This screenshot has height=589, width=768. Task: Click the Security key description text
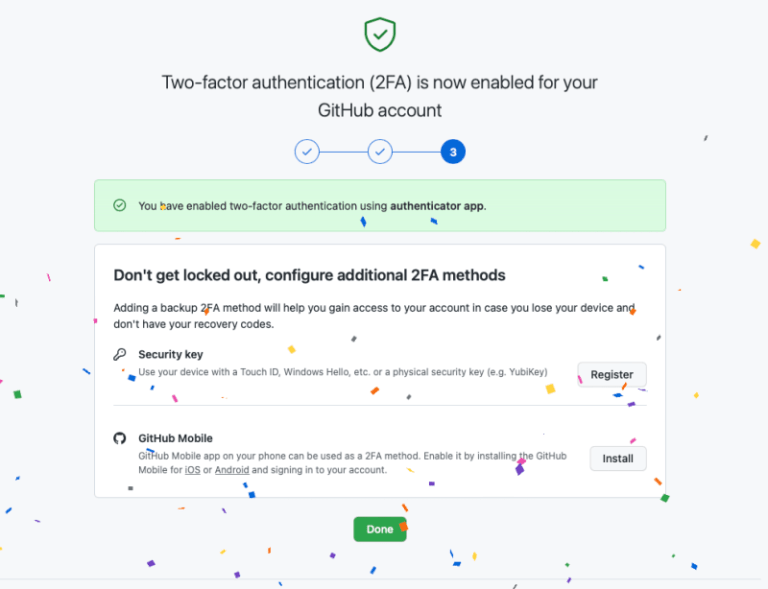[342, 372]
